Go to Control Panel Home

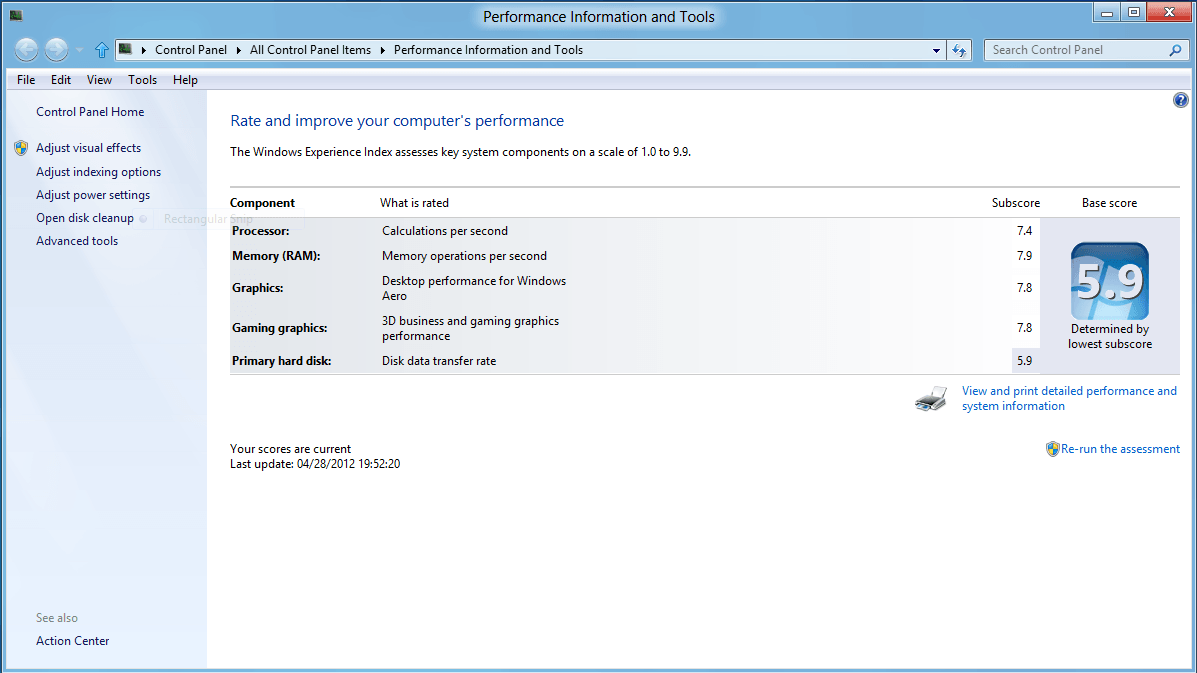click(x=90, y=111)
